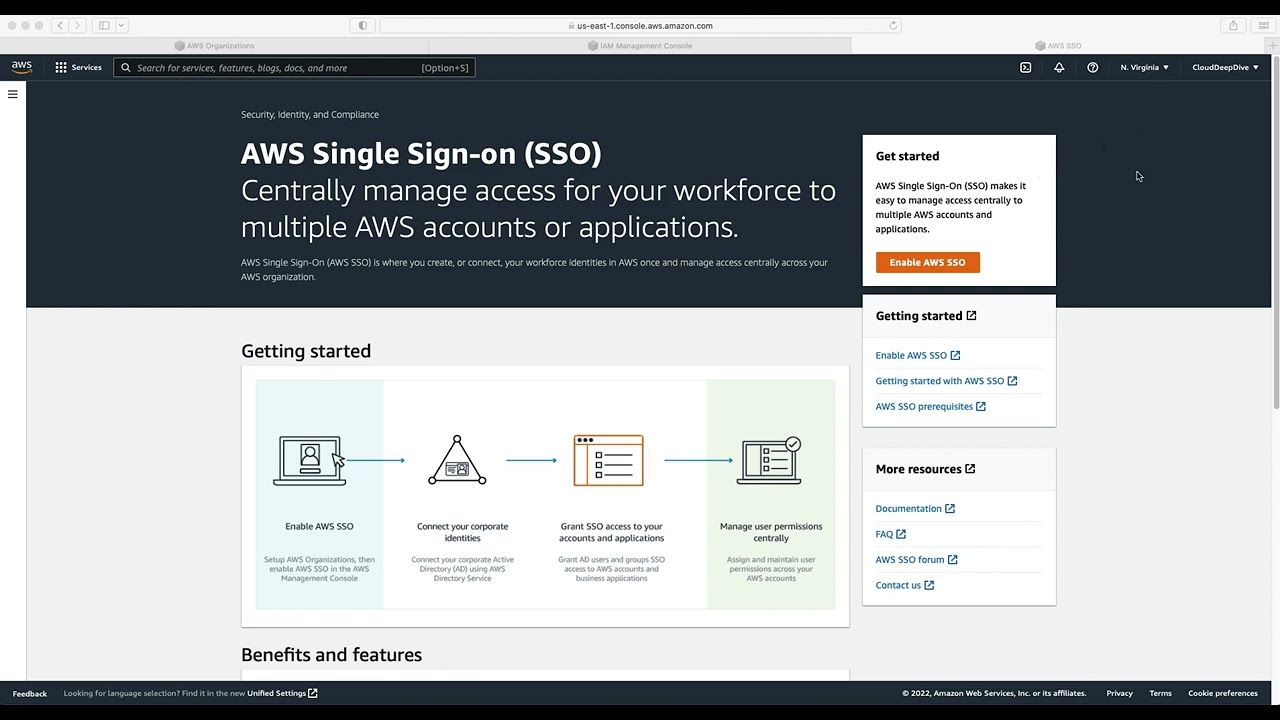Click the Grant SSO access list illustration
1280x720 pixels.
608,460
